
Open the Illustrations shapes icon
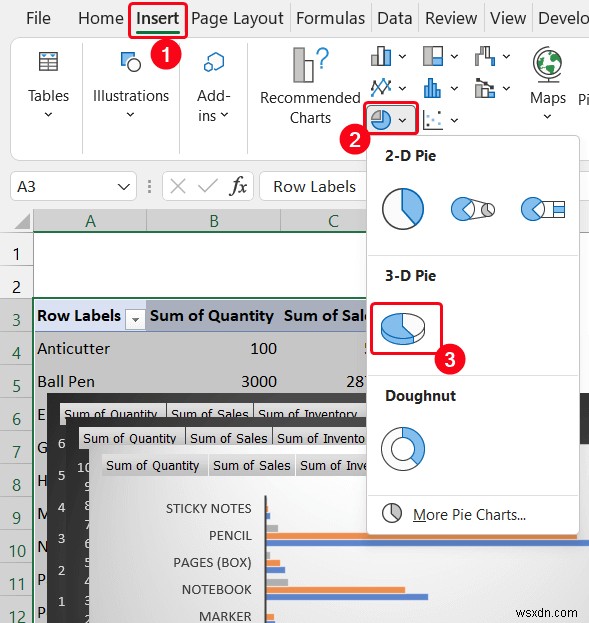pyautogui.click(x=131, y=62)
